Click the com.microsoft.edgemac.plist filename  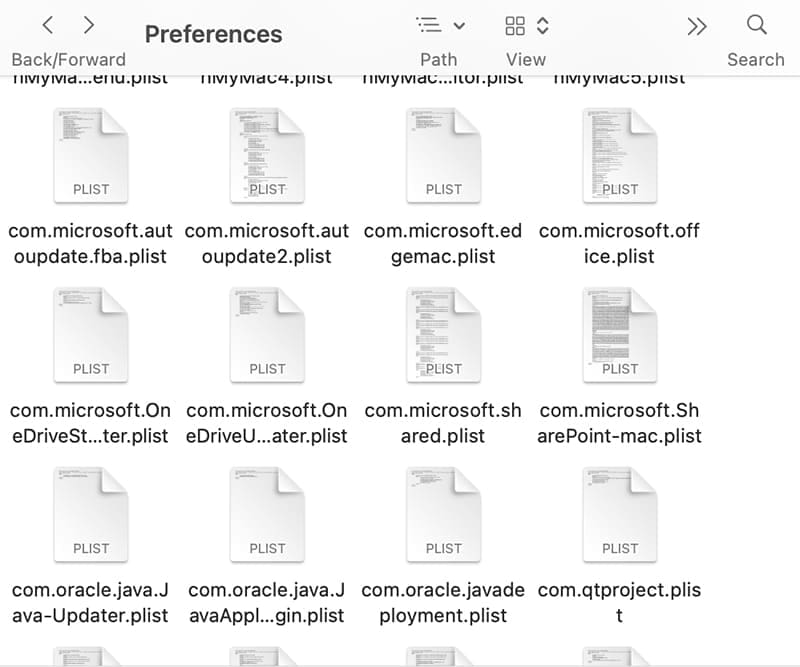tap(443, 243)
